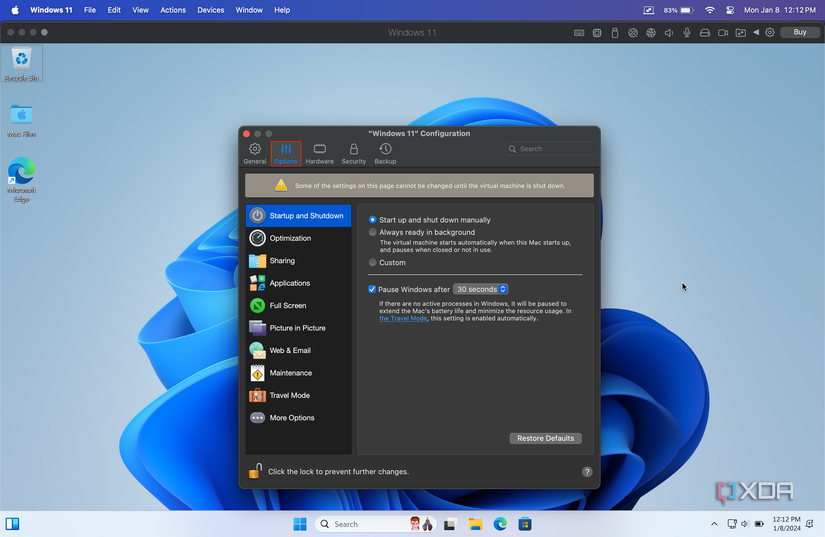The height and width of the screenshot is (537, 825).
Task: Open Web & Email settings
Action: (x=298, y=350)
